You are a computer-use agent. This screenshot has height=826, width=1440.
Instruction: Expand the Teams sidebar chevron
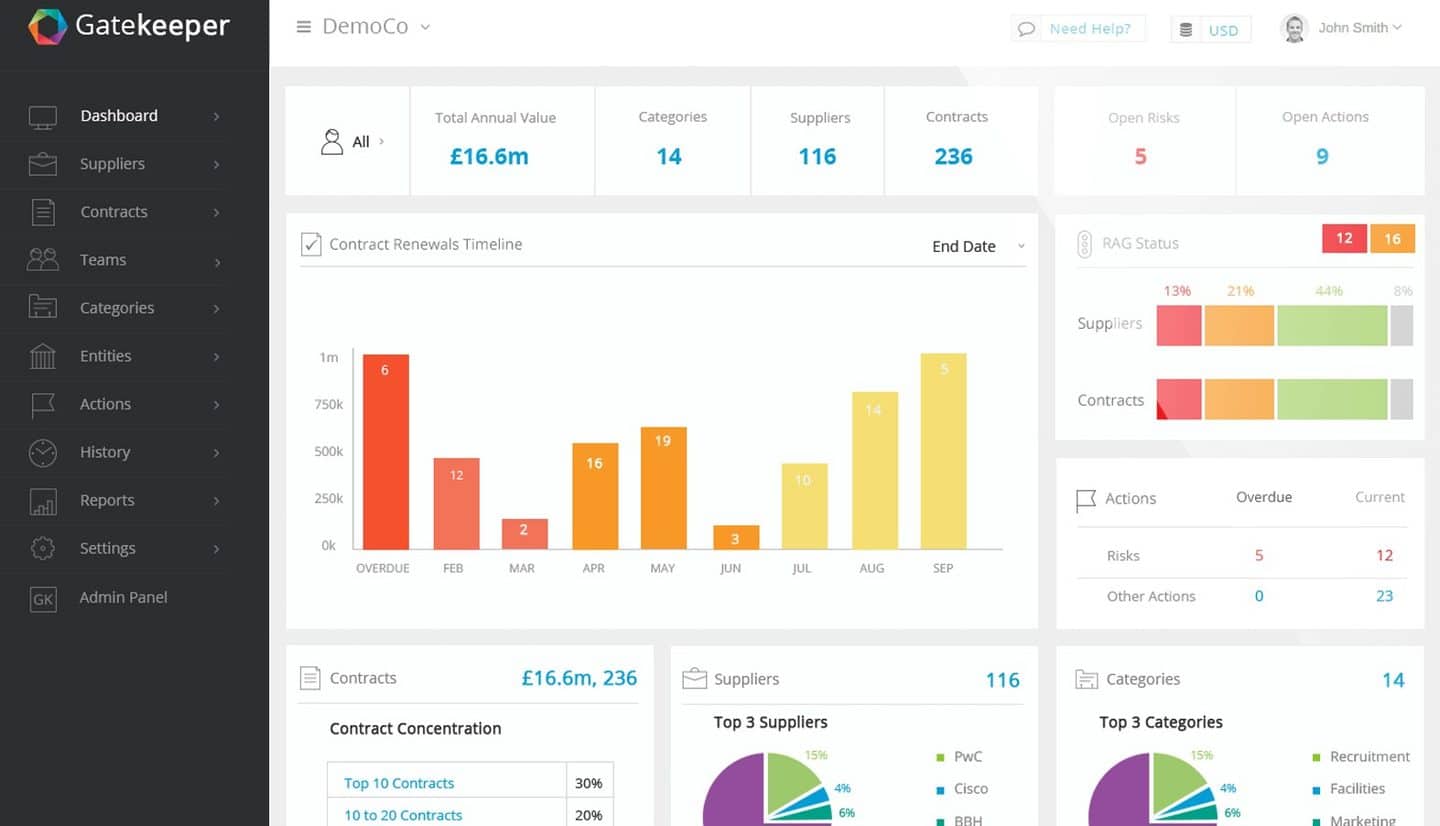pyautogui.click(x=216, y=261)
